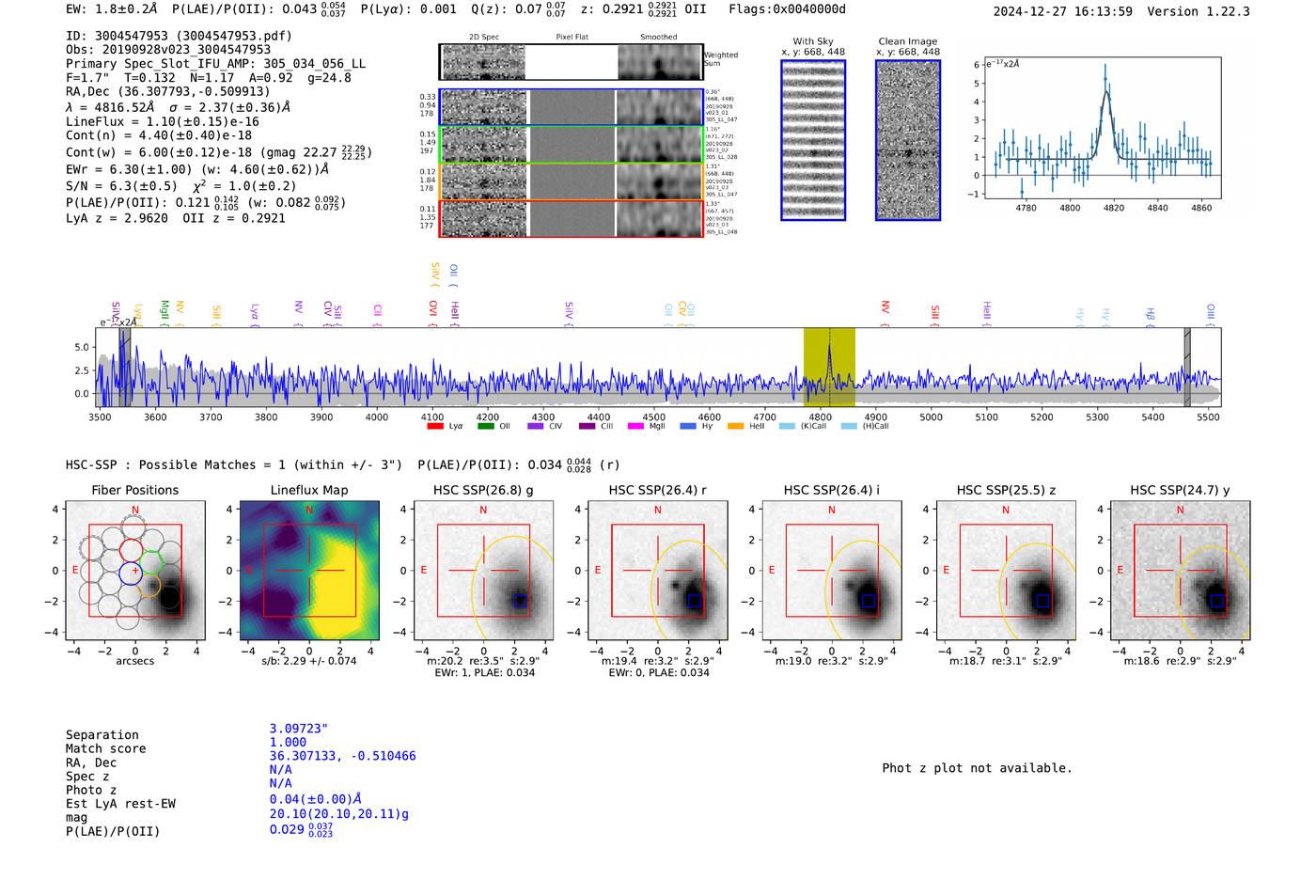Click the Lyα red legend swatch

coord(435,426)
